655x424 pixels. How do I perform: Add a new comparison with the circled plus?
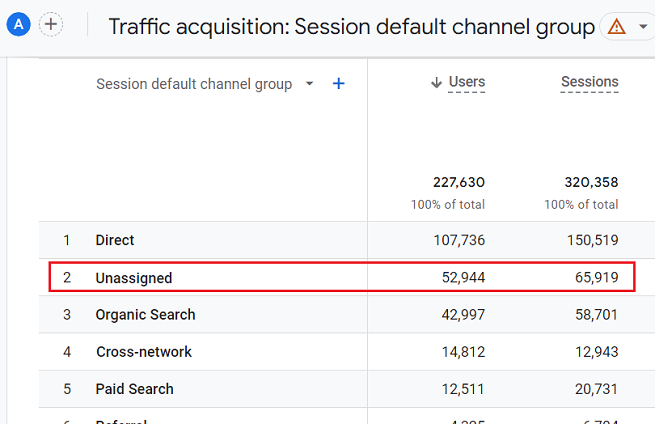click(x=51, y=25)
